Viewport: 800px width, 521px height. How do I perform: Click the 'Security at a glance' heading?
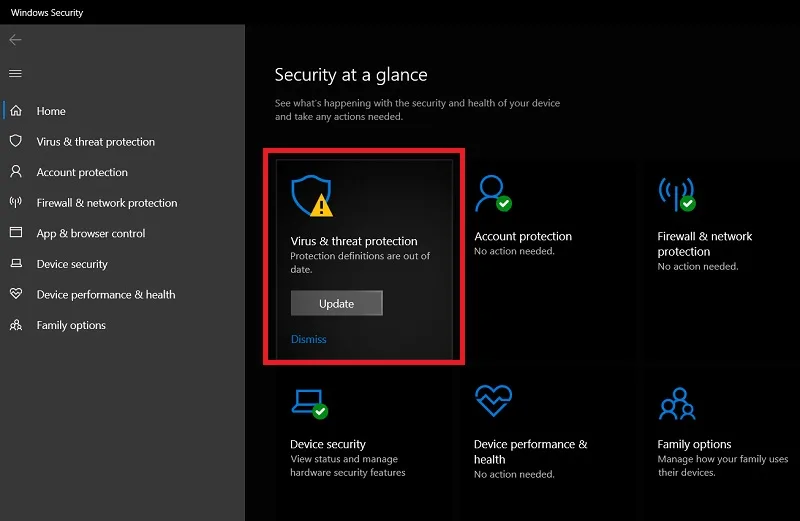click(351, 75)
